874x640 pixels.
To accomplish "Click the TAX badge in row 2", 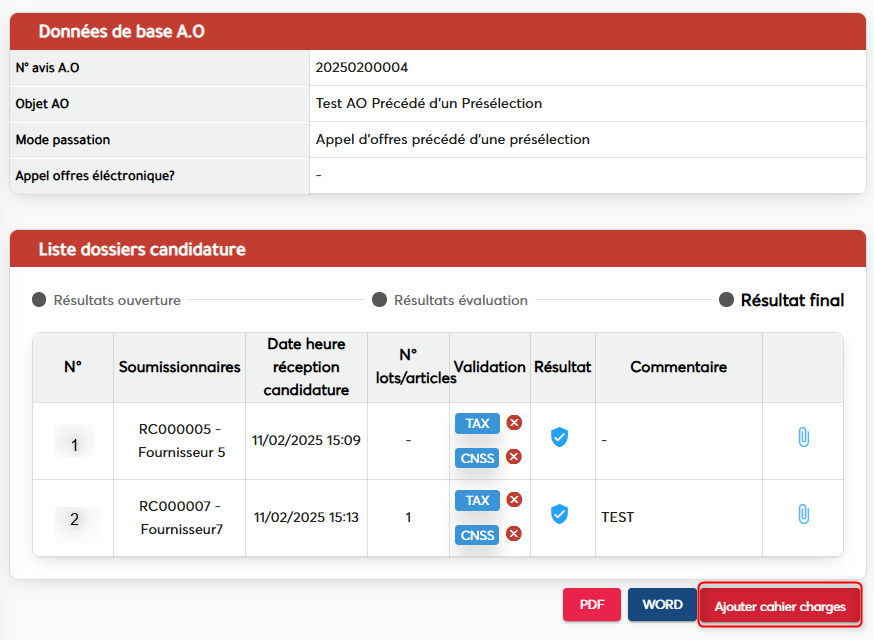I will 477,500.
